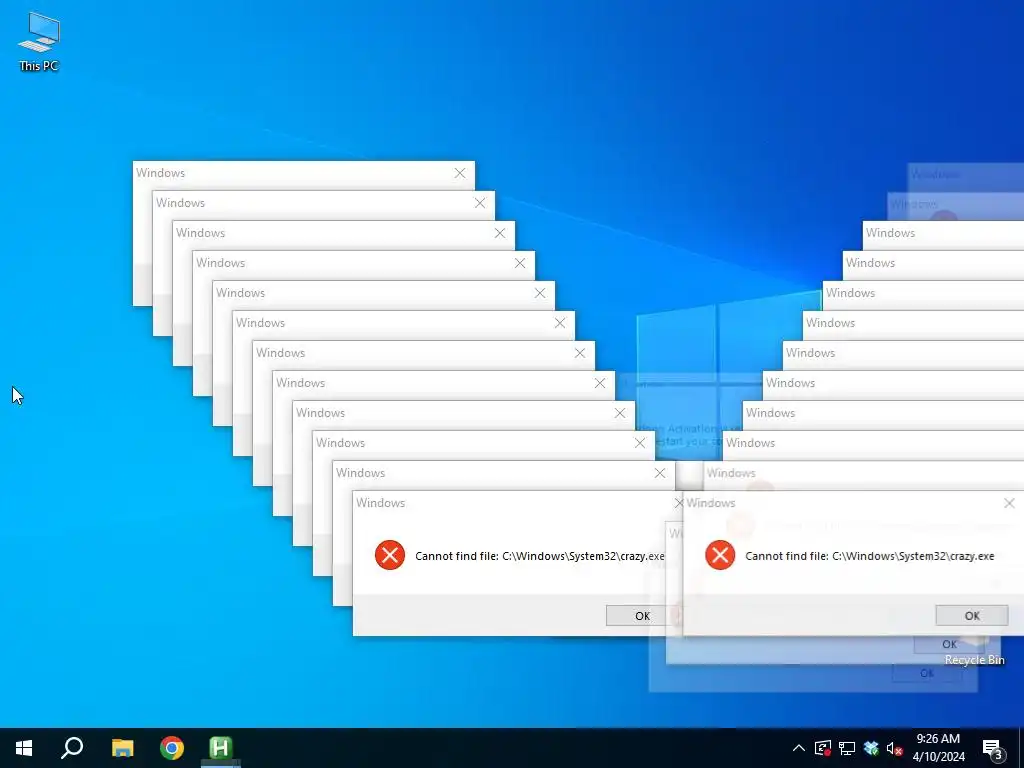Click red error icon in front left dialog

(x=390, y=555)
